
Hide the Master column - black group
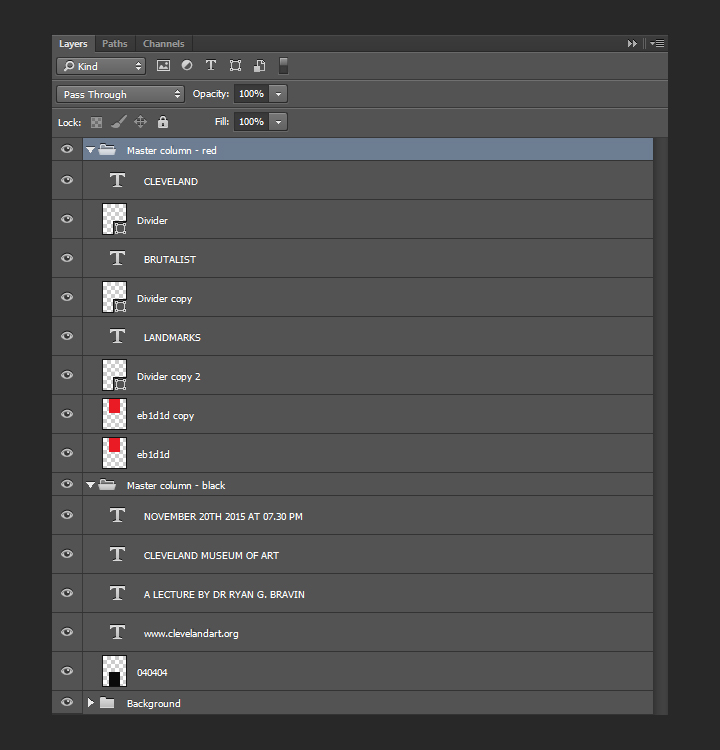(x=67, y=485)
